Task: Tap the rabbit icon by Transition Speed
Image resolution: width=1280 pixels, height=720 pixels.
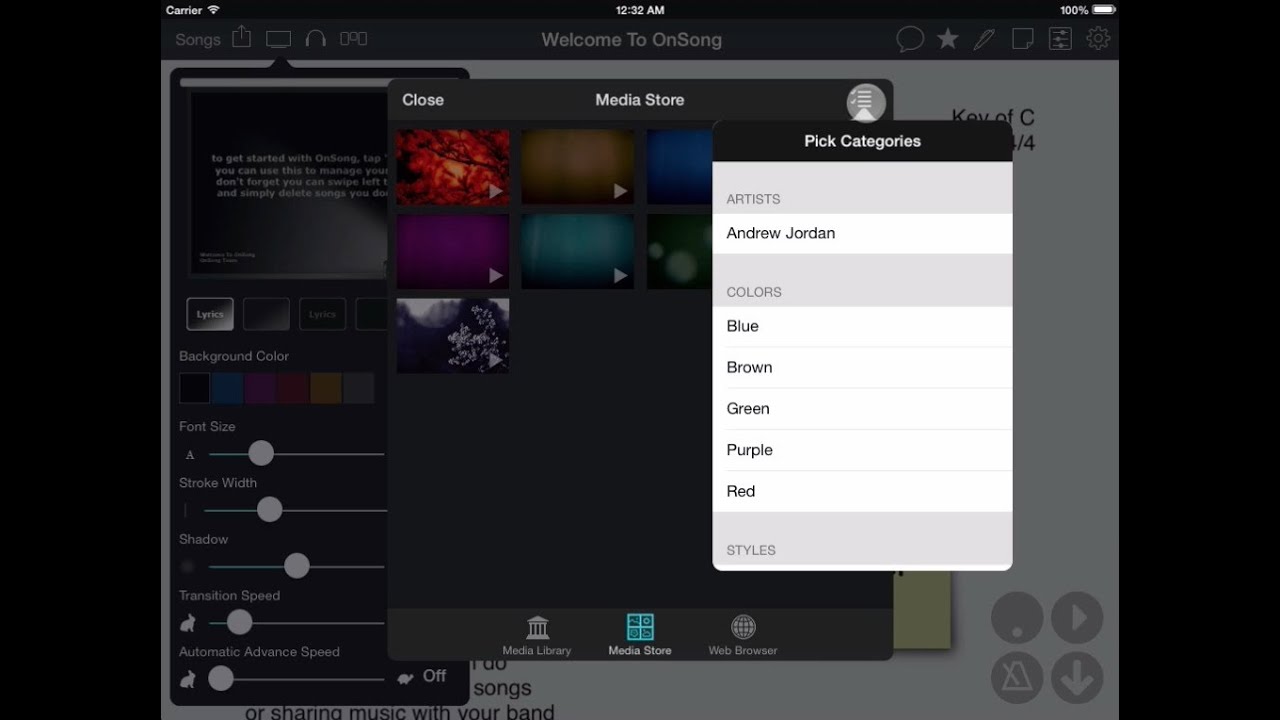Action: pos(188,623)
